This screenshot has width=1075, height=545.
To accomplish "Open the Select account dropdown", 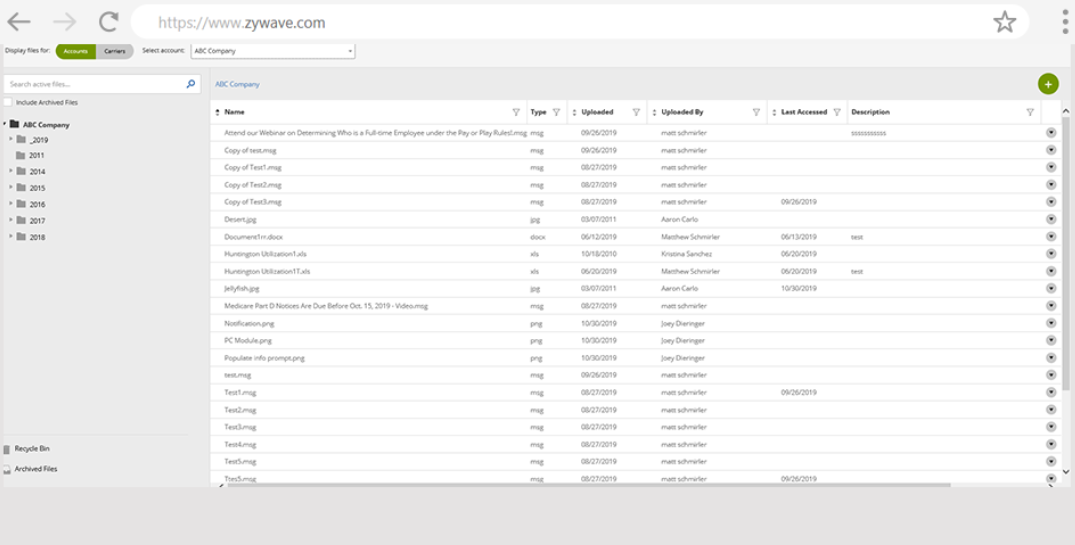I will click(273, 51).
